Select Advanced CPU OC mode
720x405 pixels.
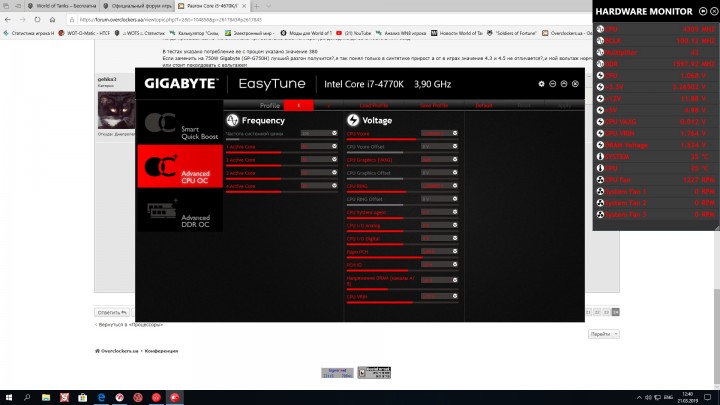[x=180, y=166]
